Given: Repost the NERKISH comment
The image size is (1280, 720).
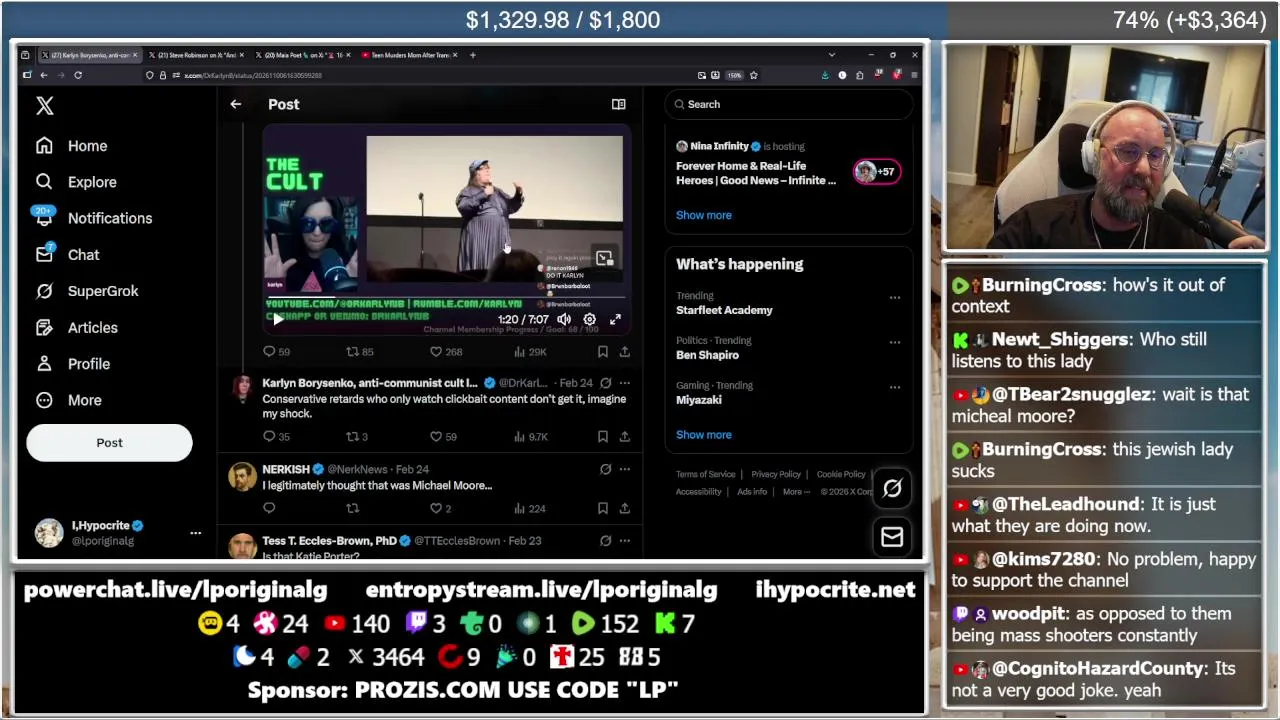Looking at the screenshot, I should (352, 509).
